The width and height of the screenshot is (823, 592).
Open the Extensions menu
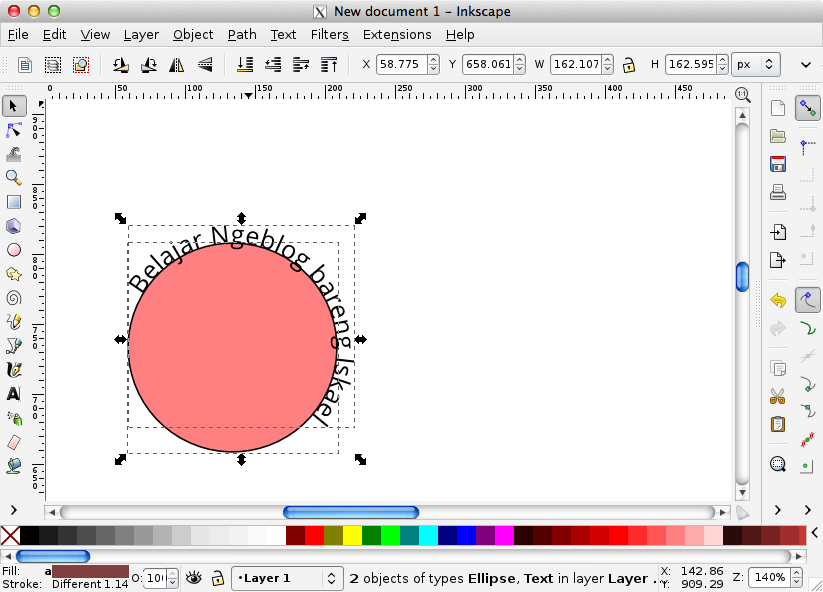[x=397, y=35]
